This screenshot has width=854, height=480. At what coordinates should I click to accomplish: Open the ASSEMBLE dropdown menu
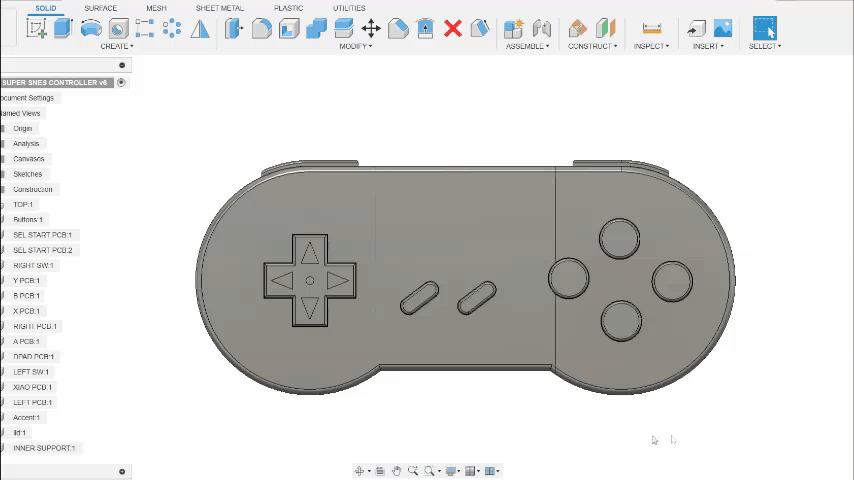click(527, 46)
